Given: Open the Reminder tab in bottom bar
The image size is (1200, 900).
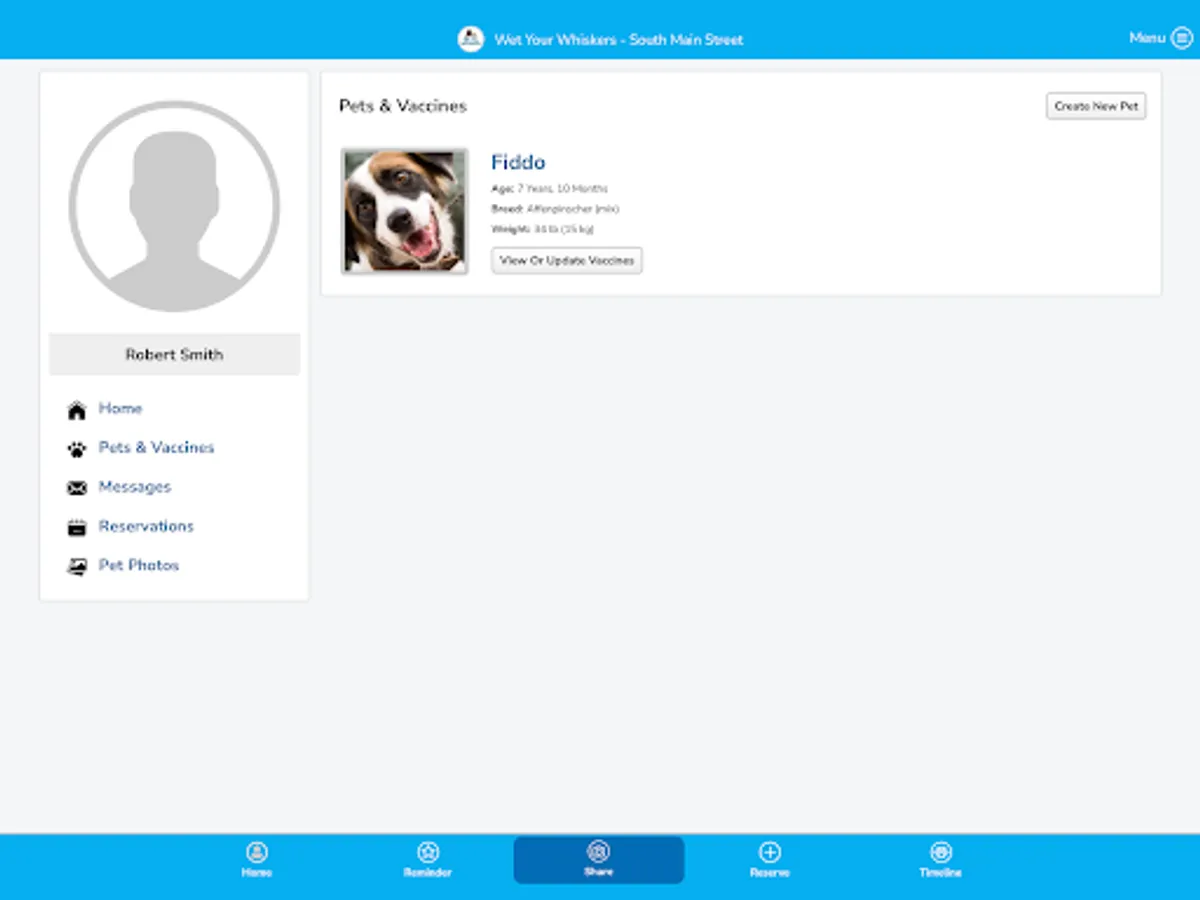Looking at the screenshot, I should 428,859.
